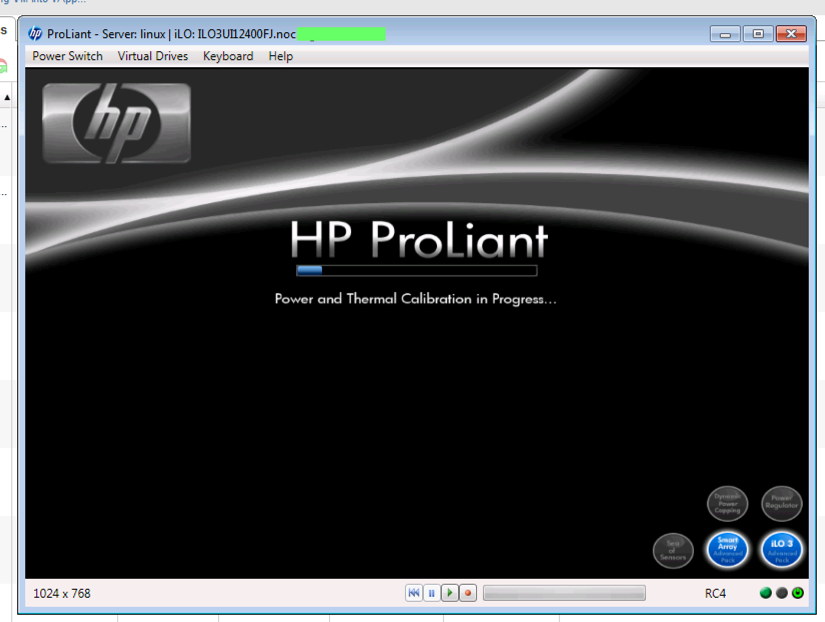The image size is (825, 622).
Task: Maximize the ProLiant remote console window
Action: 758,34
